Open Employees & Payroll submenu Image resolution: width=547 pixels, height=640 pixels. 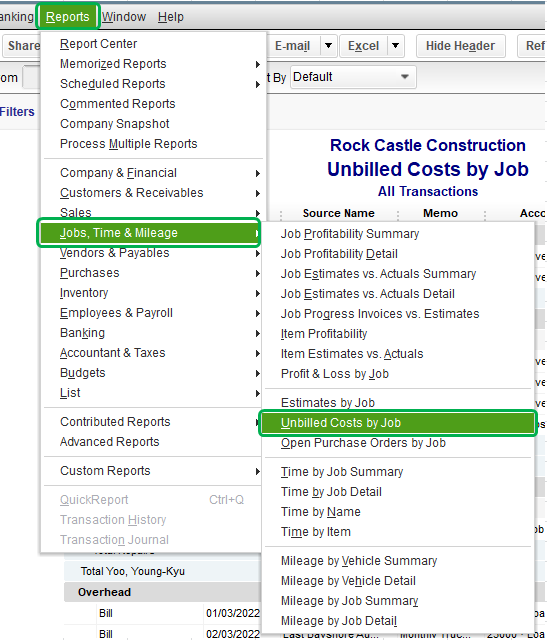click(x=153, y=313)
